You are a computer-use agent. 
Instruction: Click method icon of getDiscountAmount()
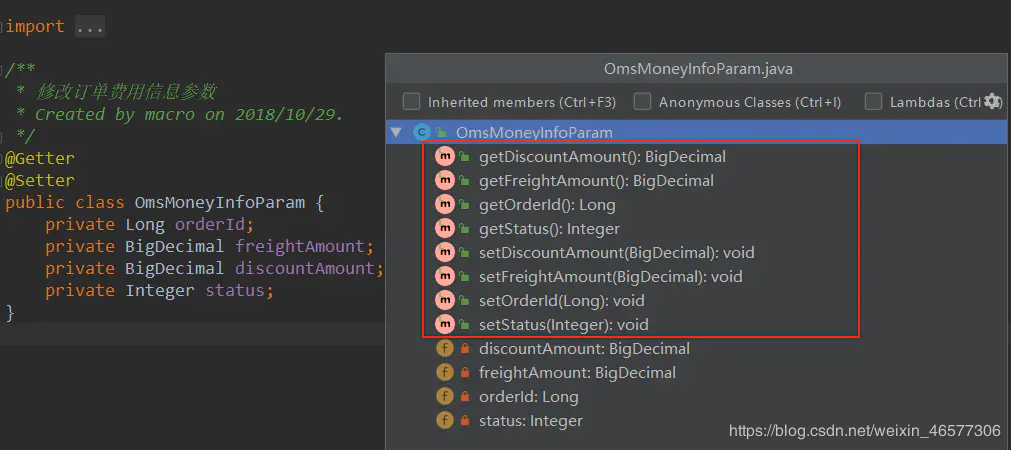click(445, 157)
